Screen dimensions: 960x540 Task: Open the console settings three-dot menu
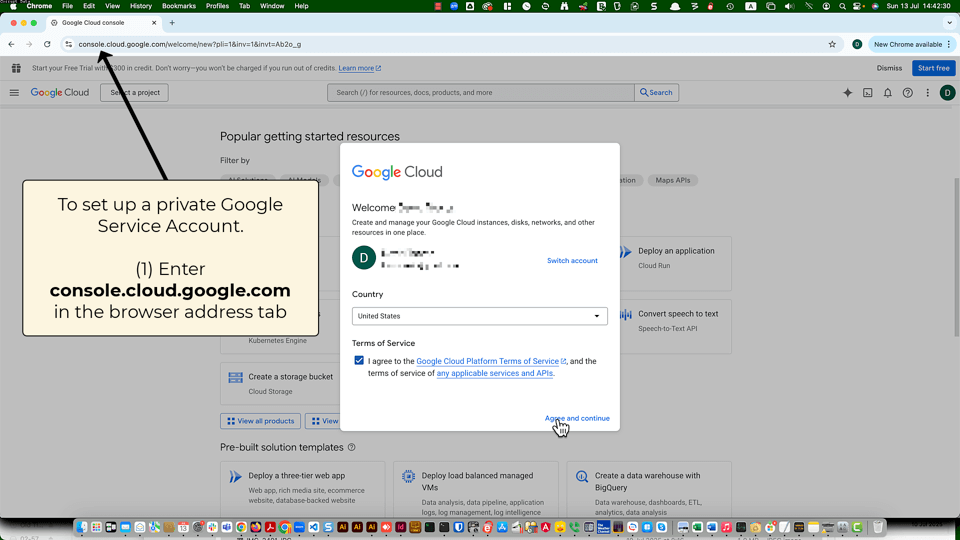[928, 92]
